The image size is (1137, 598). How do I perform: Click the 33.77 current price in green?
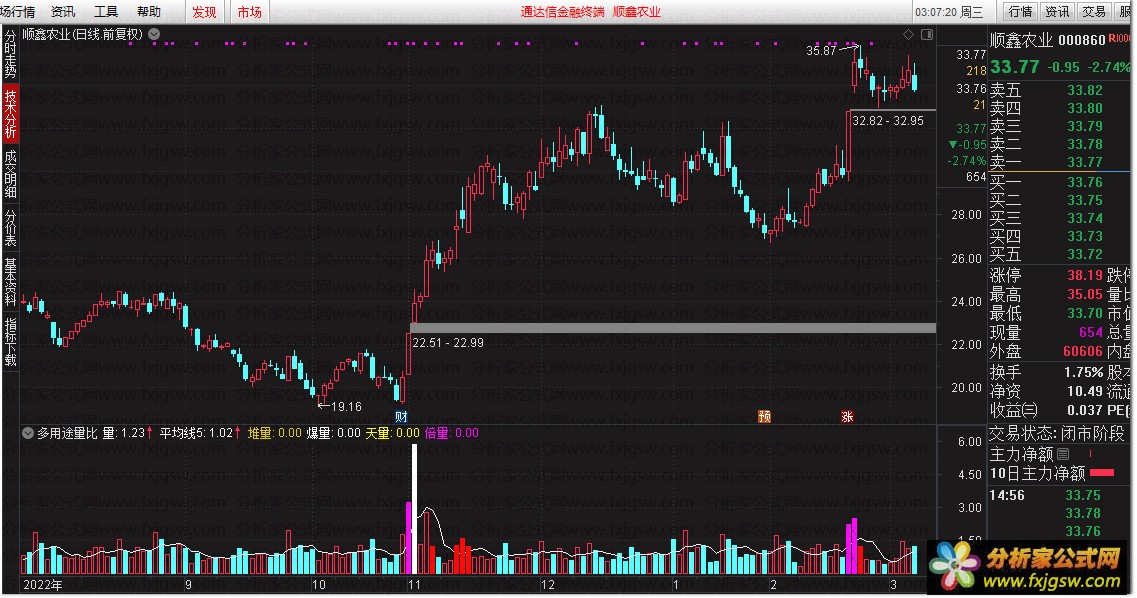1014,67
